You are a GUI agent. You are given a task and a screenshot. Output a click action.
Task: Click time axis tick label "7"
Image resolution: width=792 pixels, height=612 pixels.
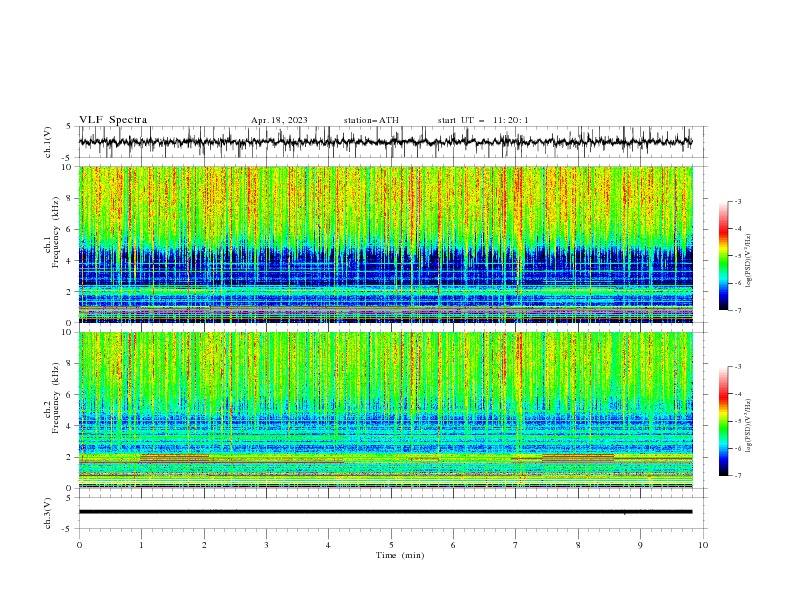pos(516,545)
